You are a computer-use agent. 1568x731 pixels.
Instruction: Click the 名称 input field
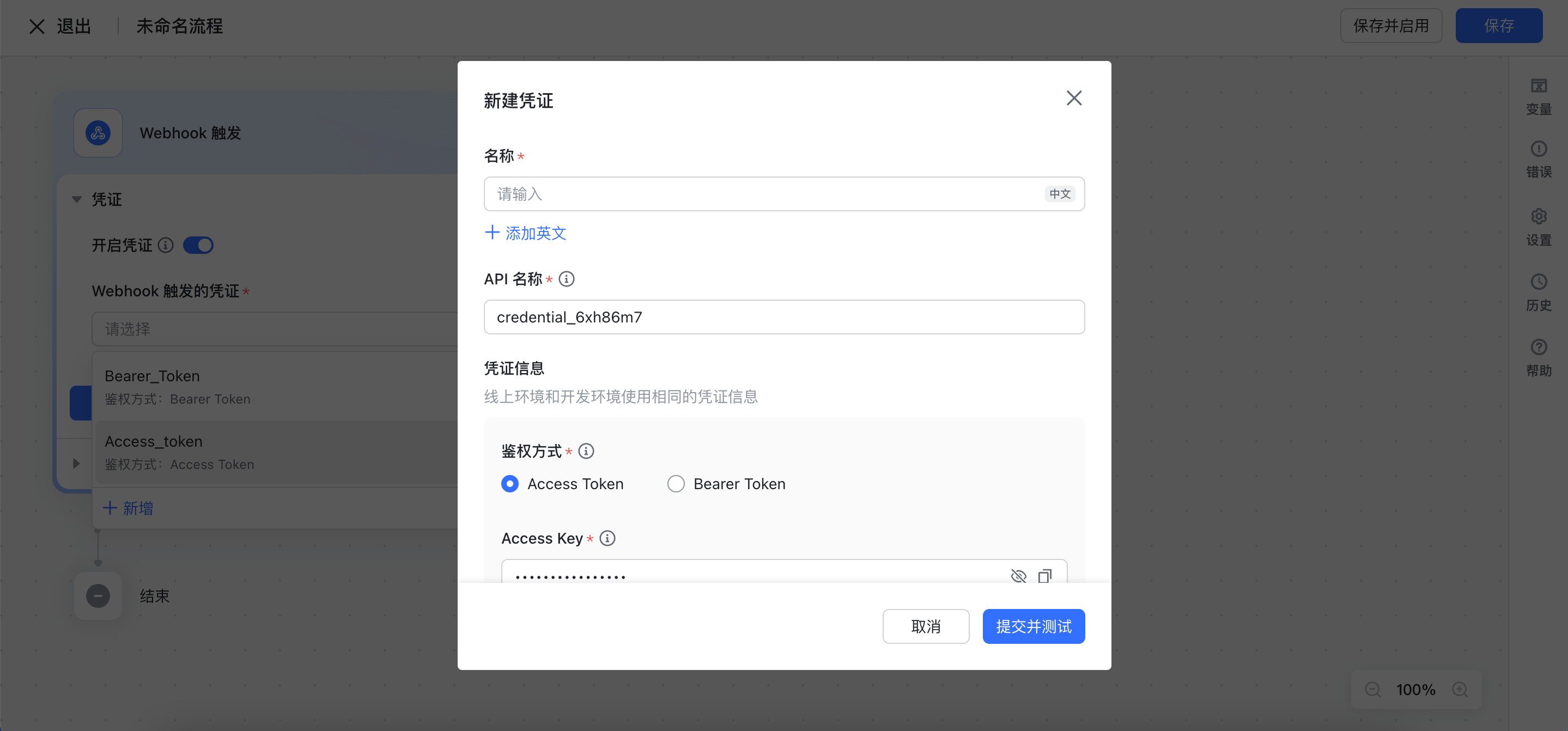tap(784, 194)
